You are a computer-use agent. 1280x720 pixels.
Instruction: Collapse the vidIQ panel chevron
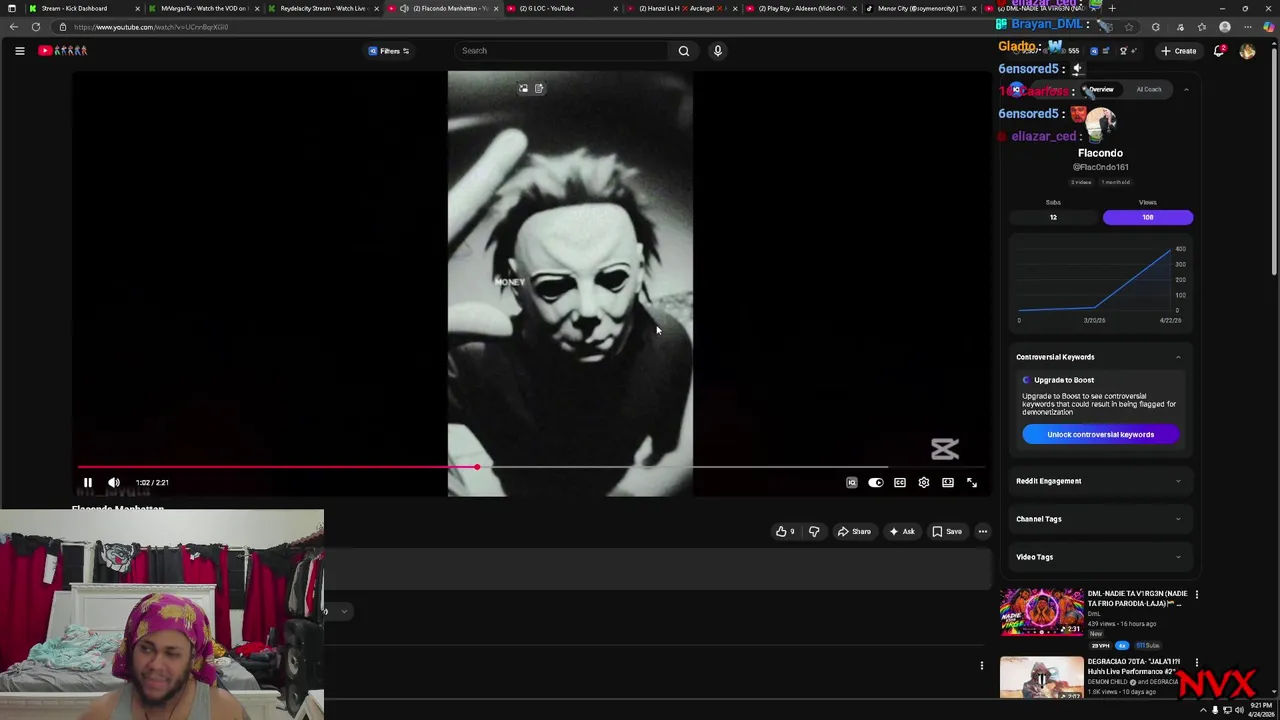click(x=1186, y=90)
